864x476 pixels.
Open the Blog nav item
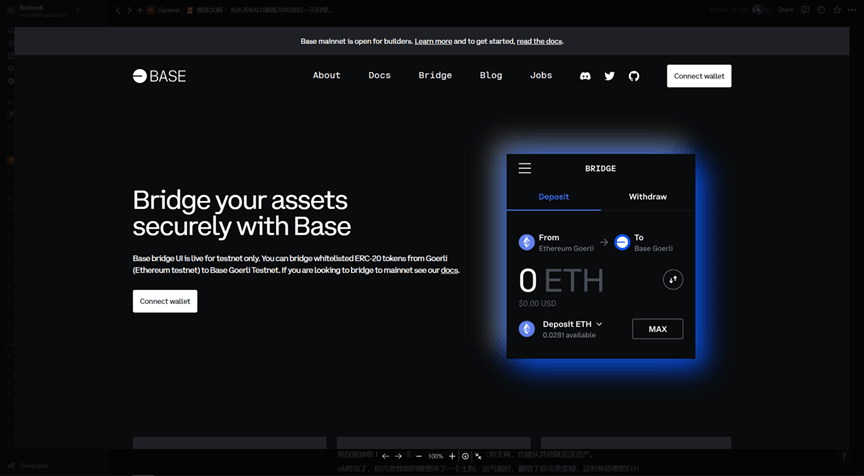(x=491, y=75)
